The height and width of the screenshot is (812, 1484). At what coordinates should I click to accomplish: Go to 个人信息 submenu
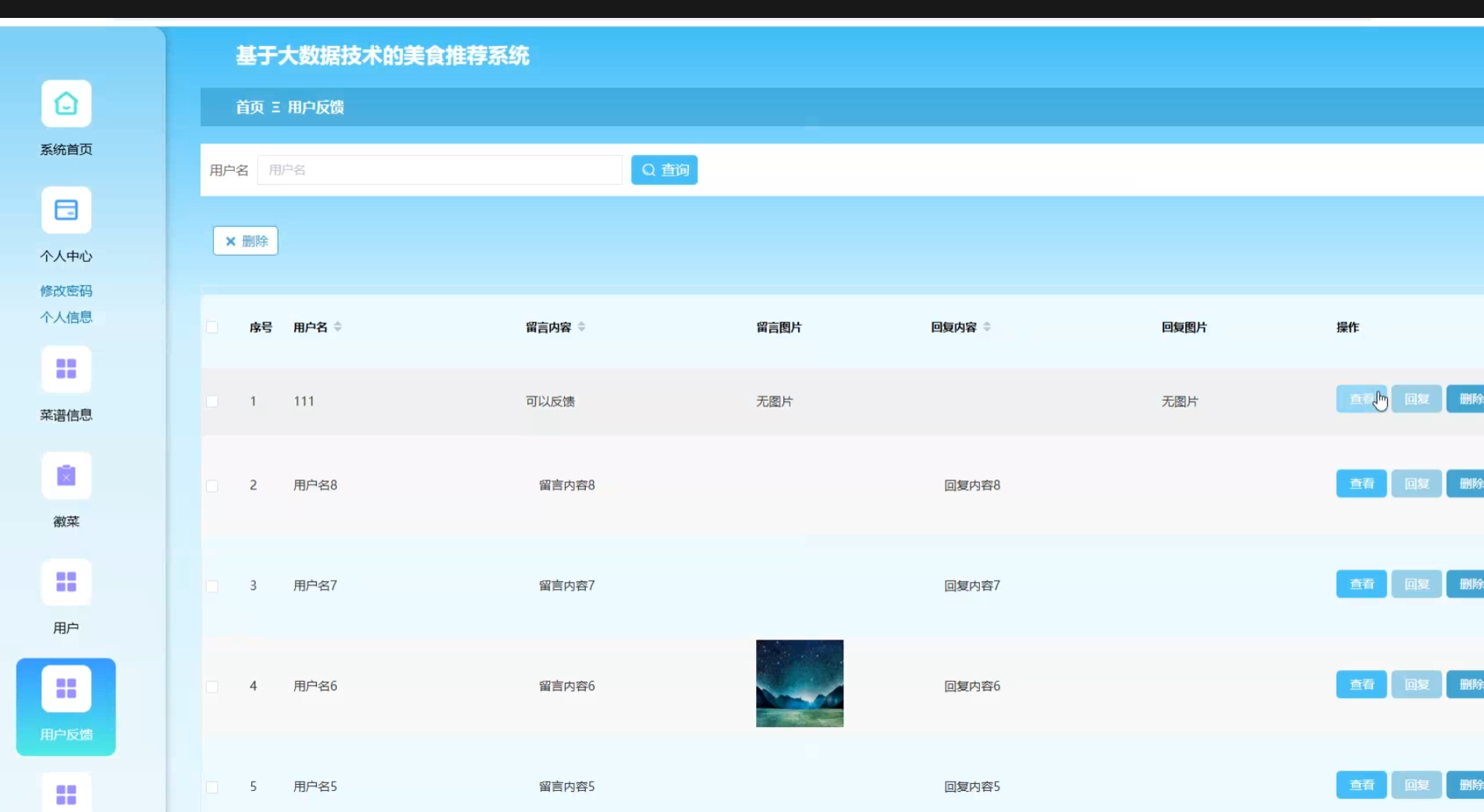coord(66,317)
